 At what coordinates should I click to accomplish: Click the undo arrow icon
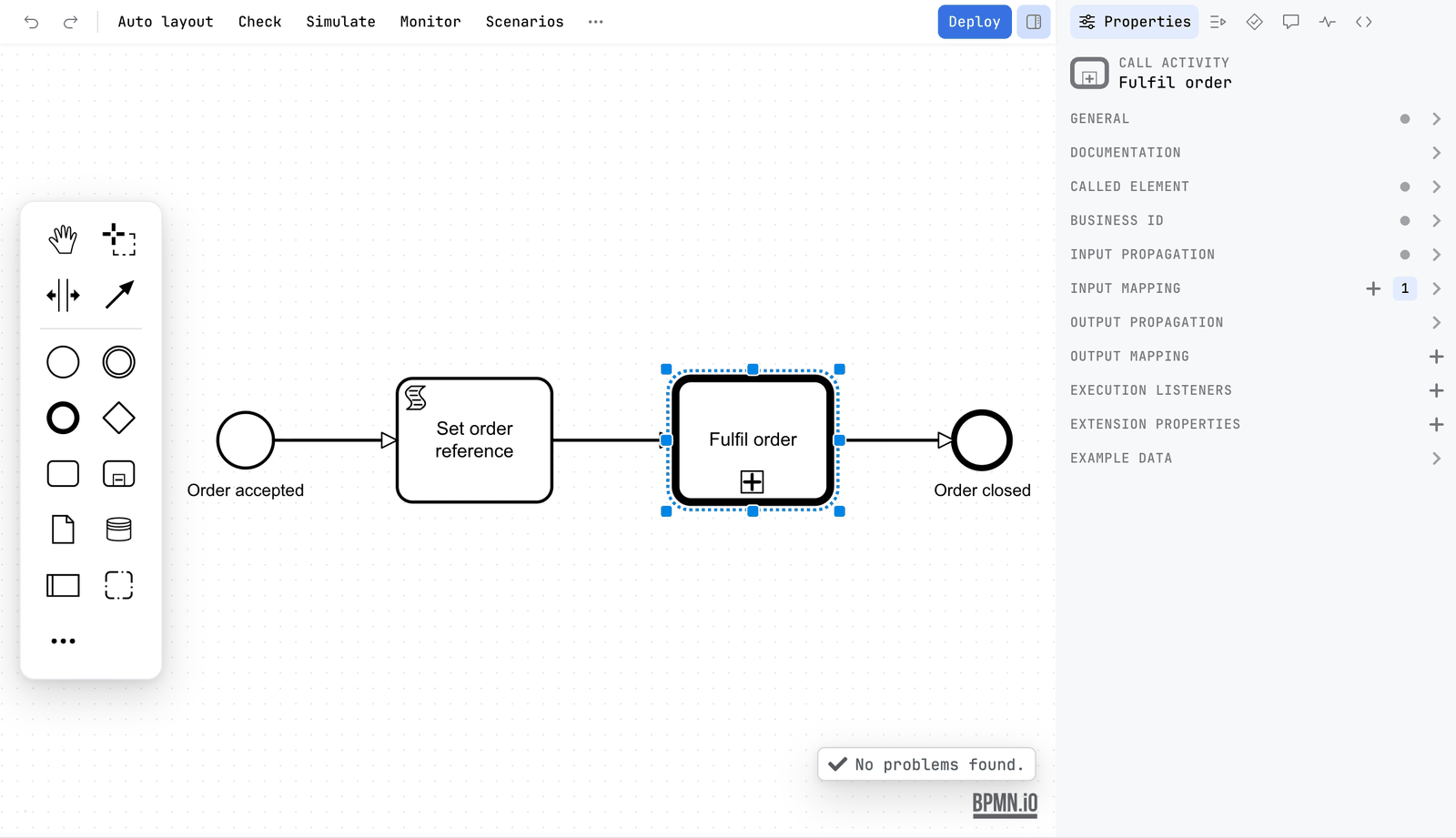(32, 22)
